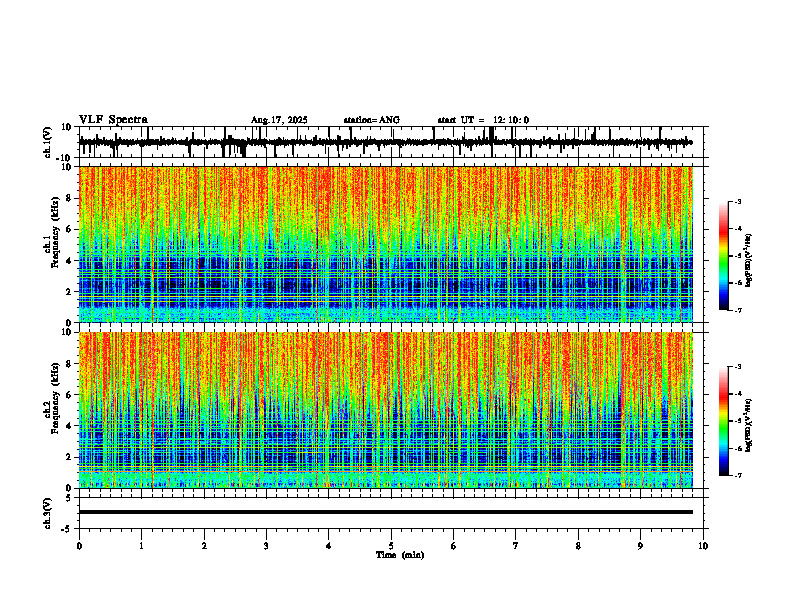Viewport: 792px width, 612px height.
Task: Click the "-7" label on ch.2 color scale
Action: coord(737,475)
